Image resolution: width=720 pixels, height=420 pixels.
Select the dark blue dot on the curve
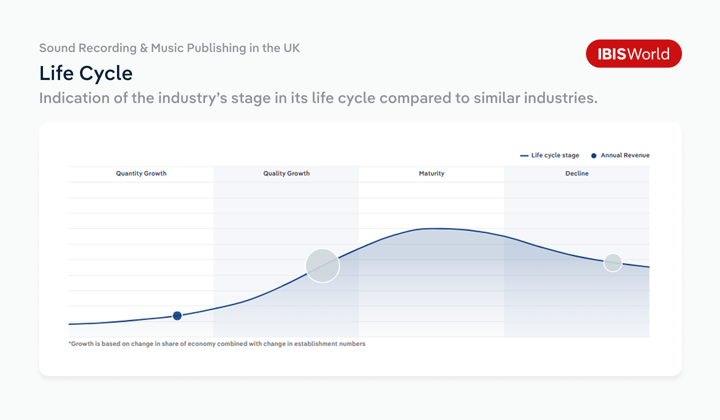[x=177, y=316]
